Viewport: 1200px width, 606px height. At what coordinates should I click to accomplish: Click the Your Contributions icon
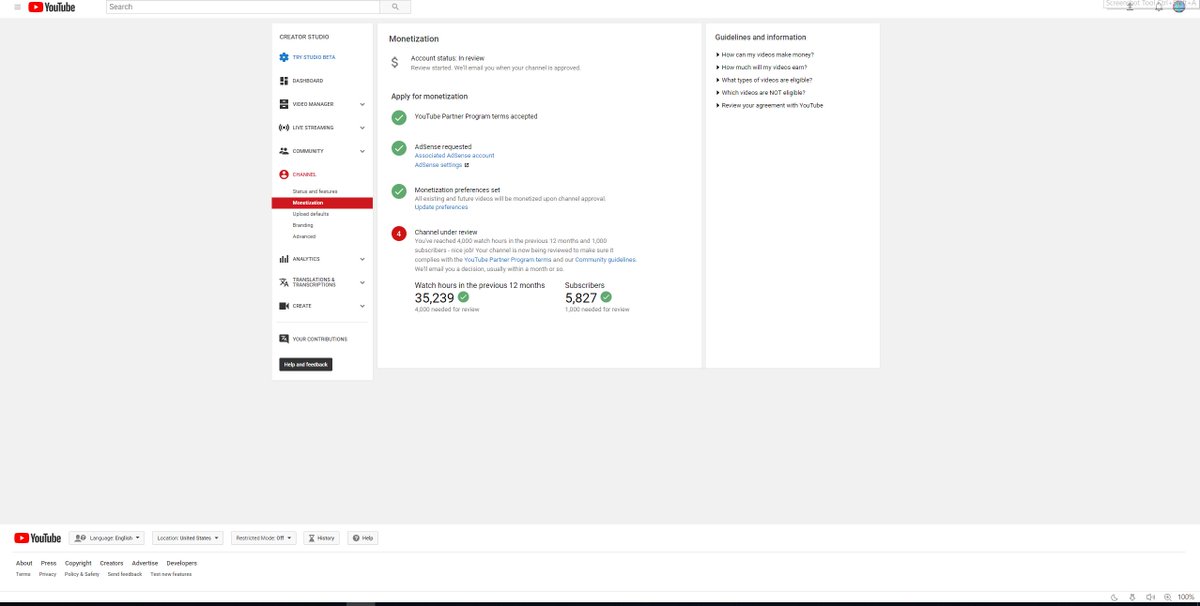[x=284, y=339]
